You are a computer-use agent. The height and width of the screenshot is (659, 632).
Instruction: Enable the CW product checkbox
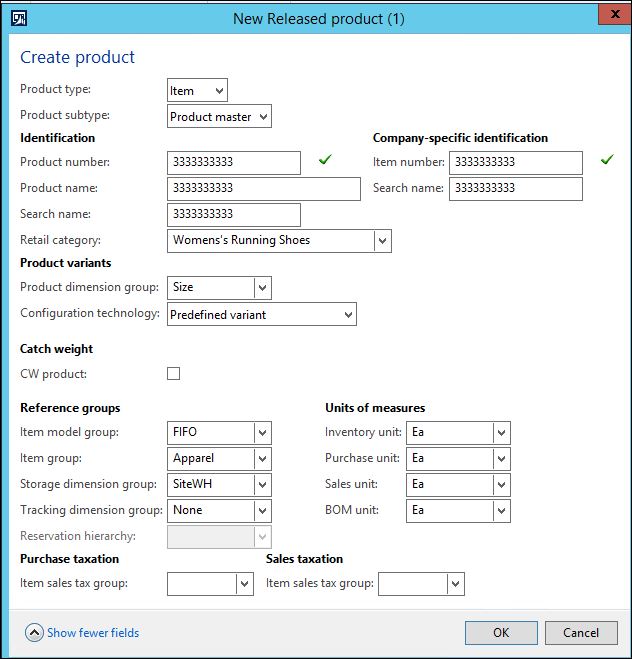(x=174, y=374)
